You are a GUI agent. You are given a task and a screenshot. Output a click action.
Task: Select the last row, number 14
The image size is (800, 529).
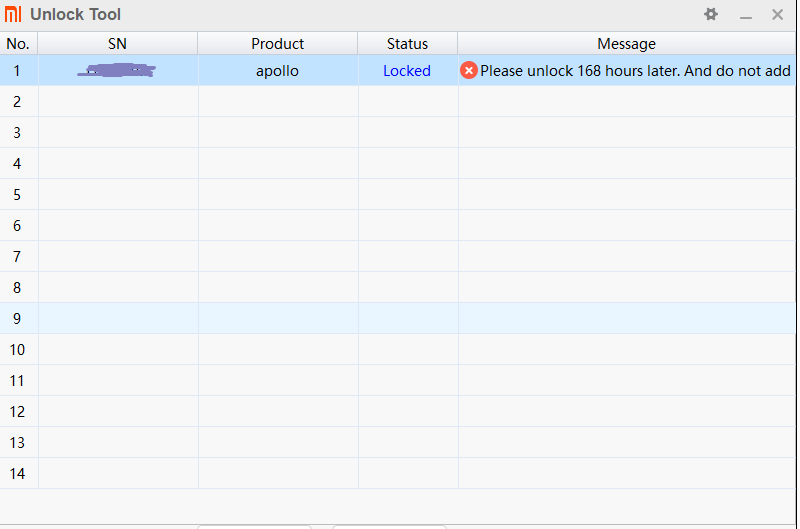18,474
